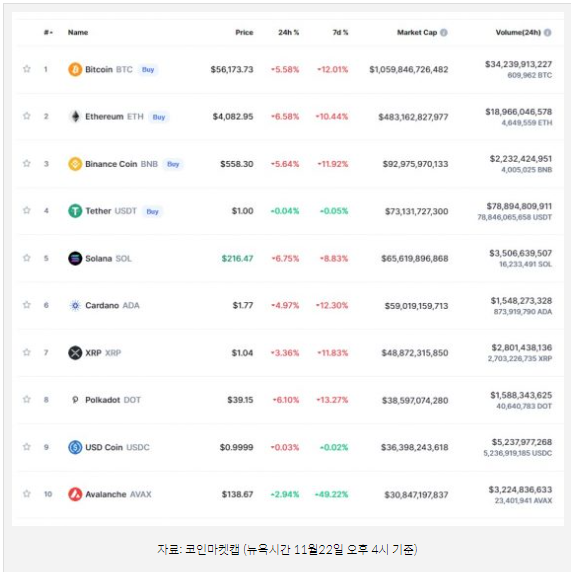Viewport: 571px width, 572px height.
Task: Star Ethereum to add to watchlist
Action: point(27,116)
